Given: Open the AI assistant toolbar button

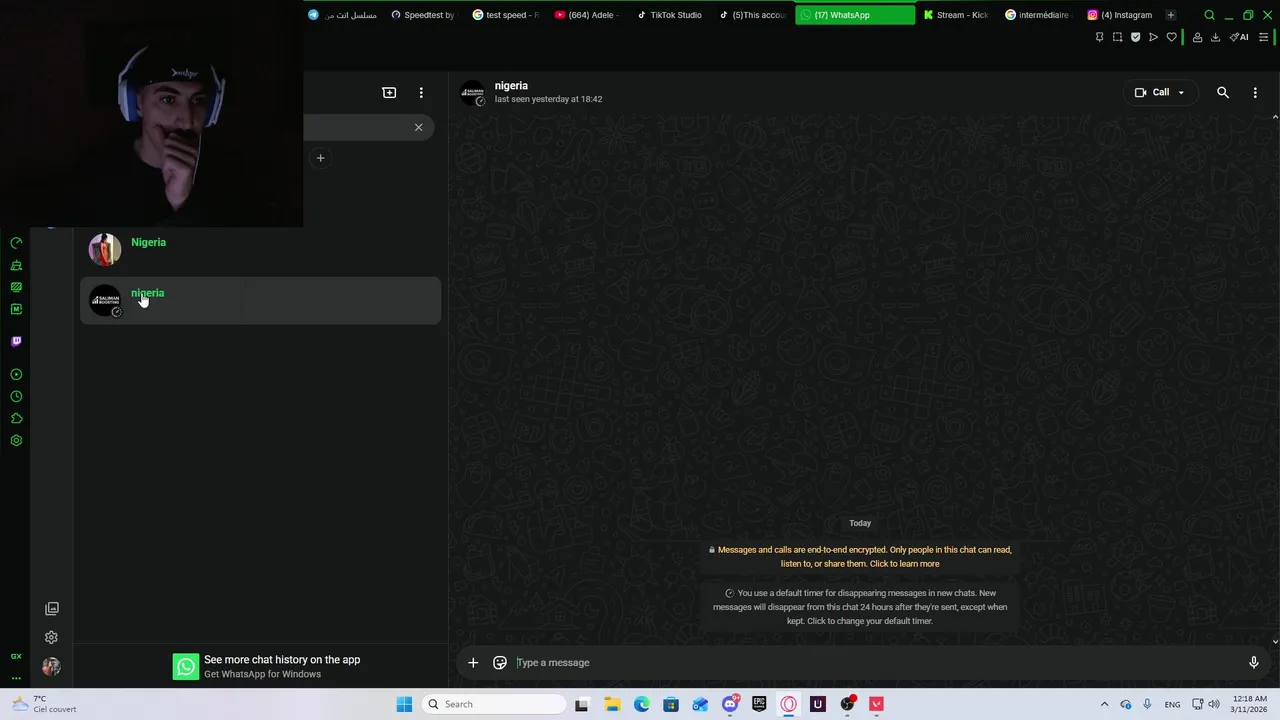Looking at the screenshot, I should click(x=1239, y=37).
